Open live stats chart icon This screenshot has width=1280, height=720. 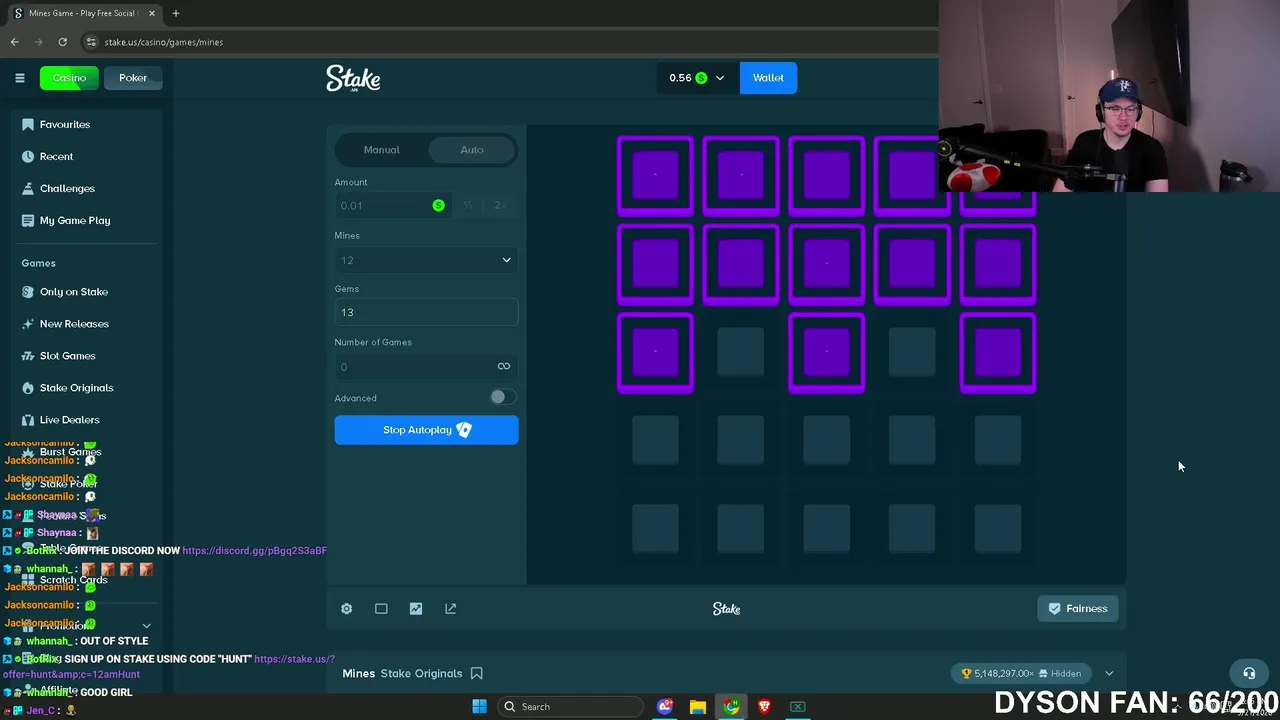point(416,609)
